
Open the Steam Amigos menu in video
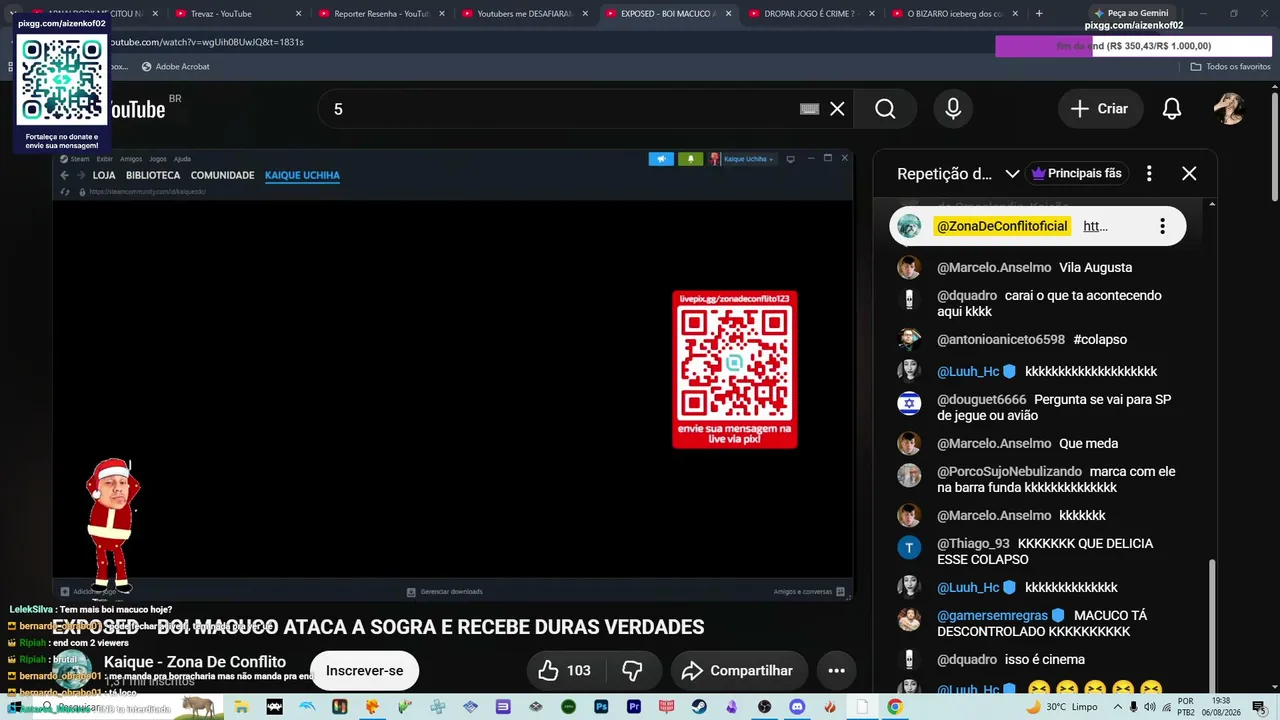tap(131, 159)
